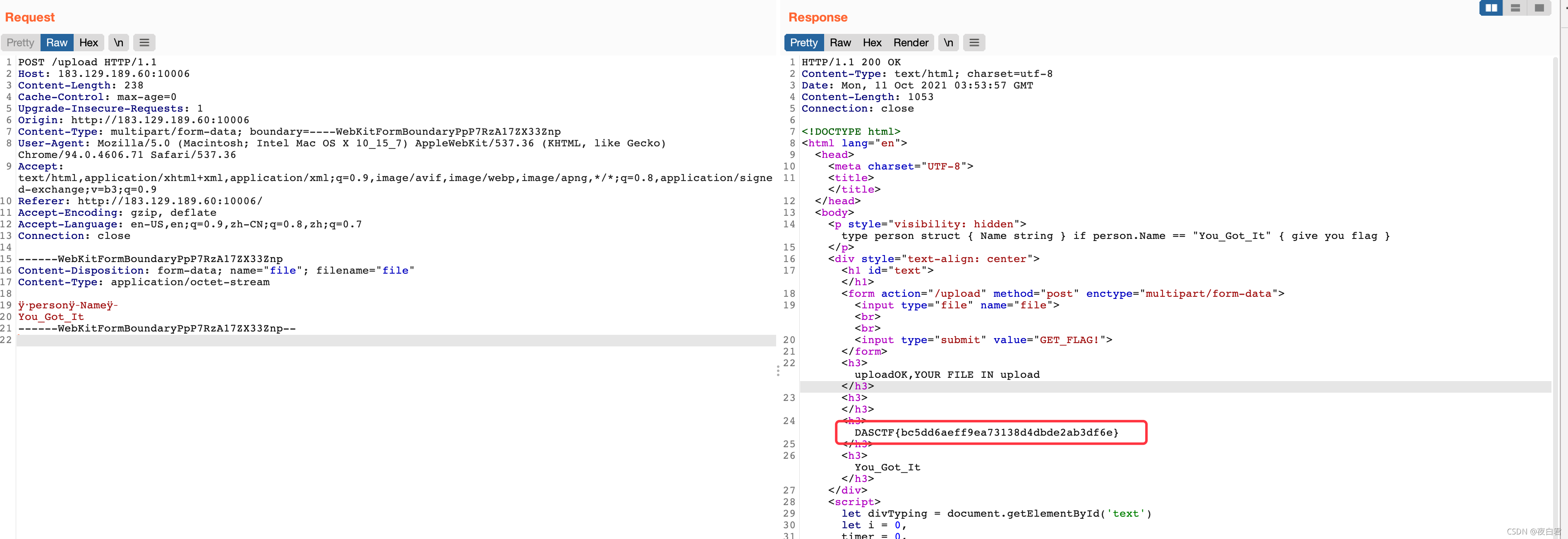Click the 'Cache-Control: max-age=0' header
Screen dimensions: 1568x539
click(x=97, y=97)
